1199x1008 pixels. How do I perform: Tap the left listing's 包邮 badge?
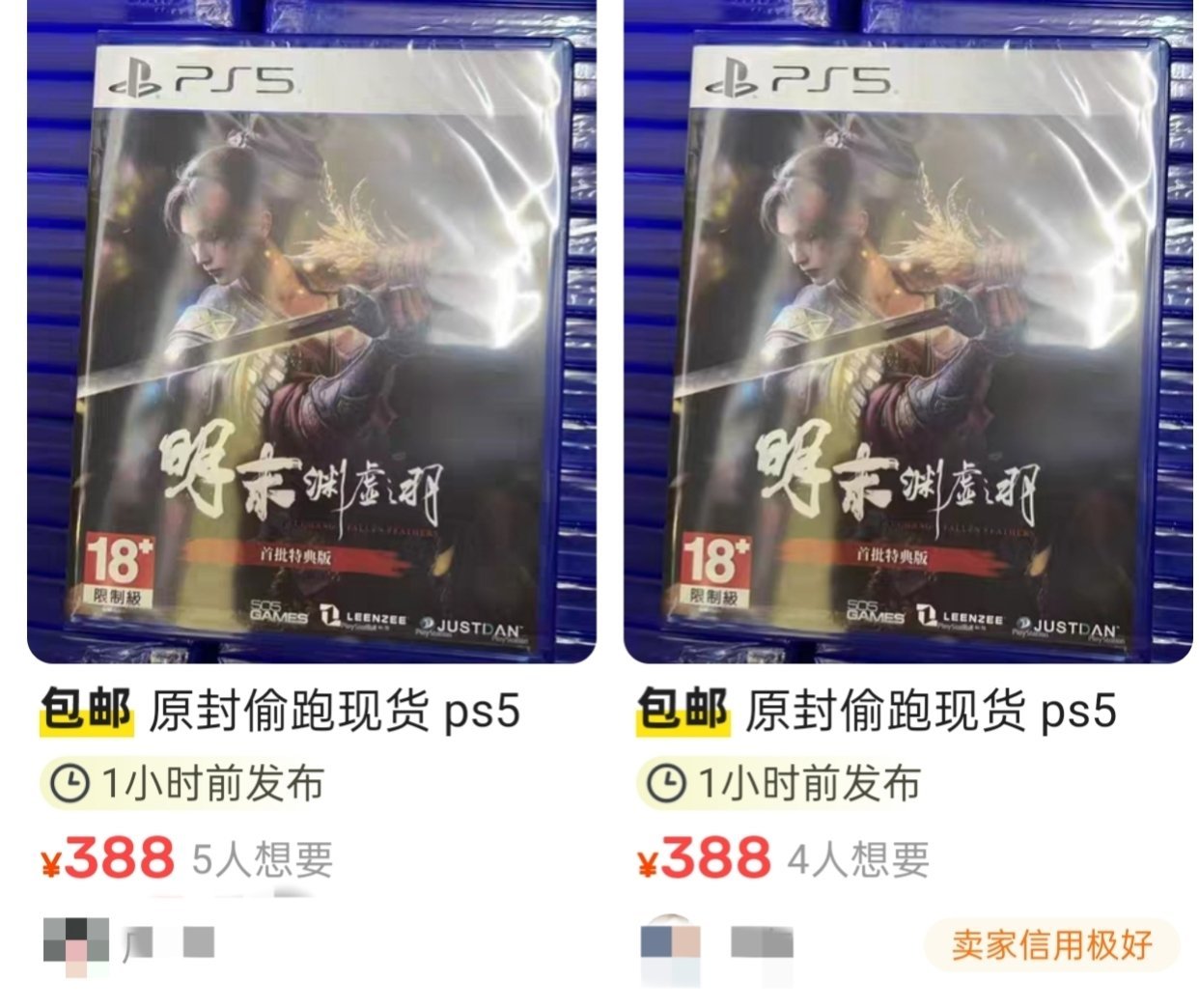point(86,712)
